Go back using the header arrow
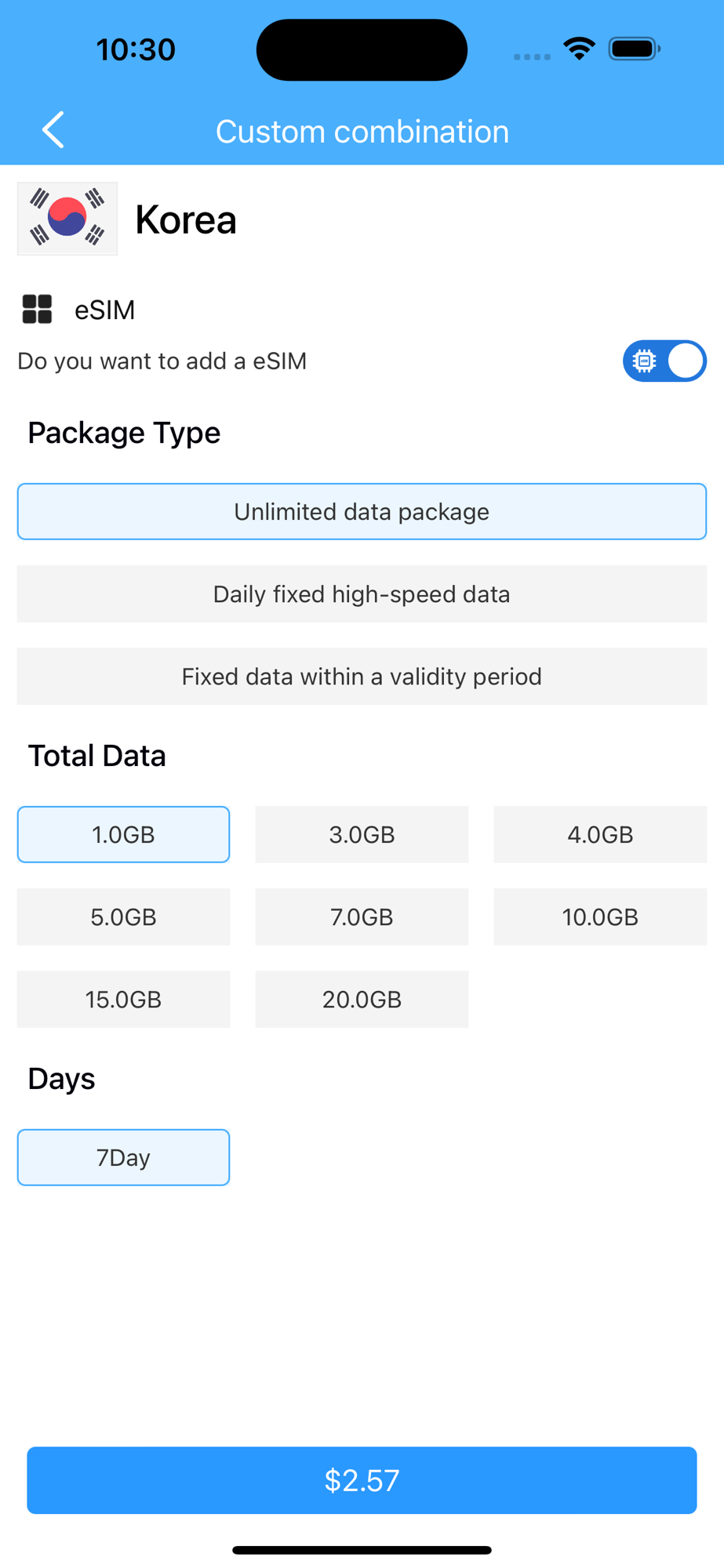Screen dimensions: 724x1568 point(53,130)
